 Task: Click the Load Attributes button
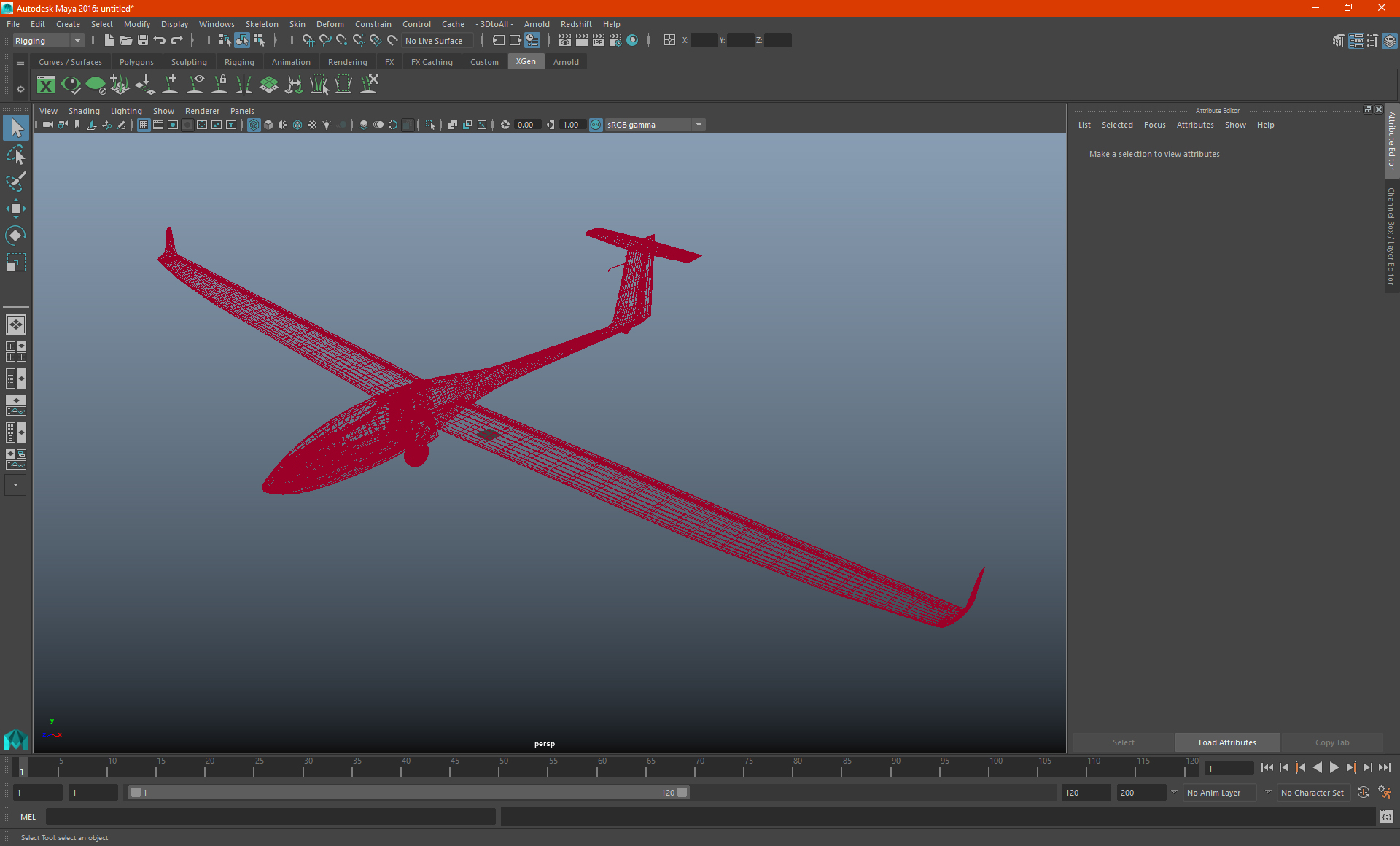tap(1227, 742)
